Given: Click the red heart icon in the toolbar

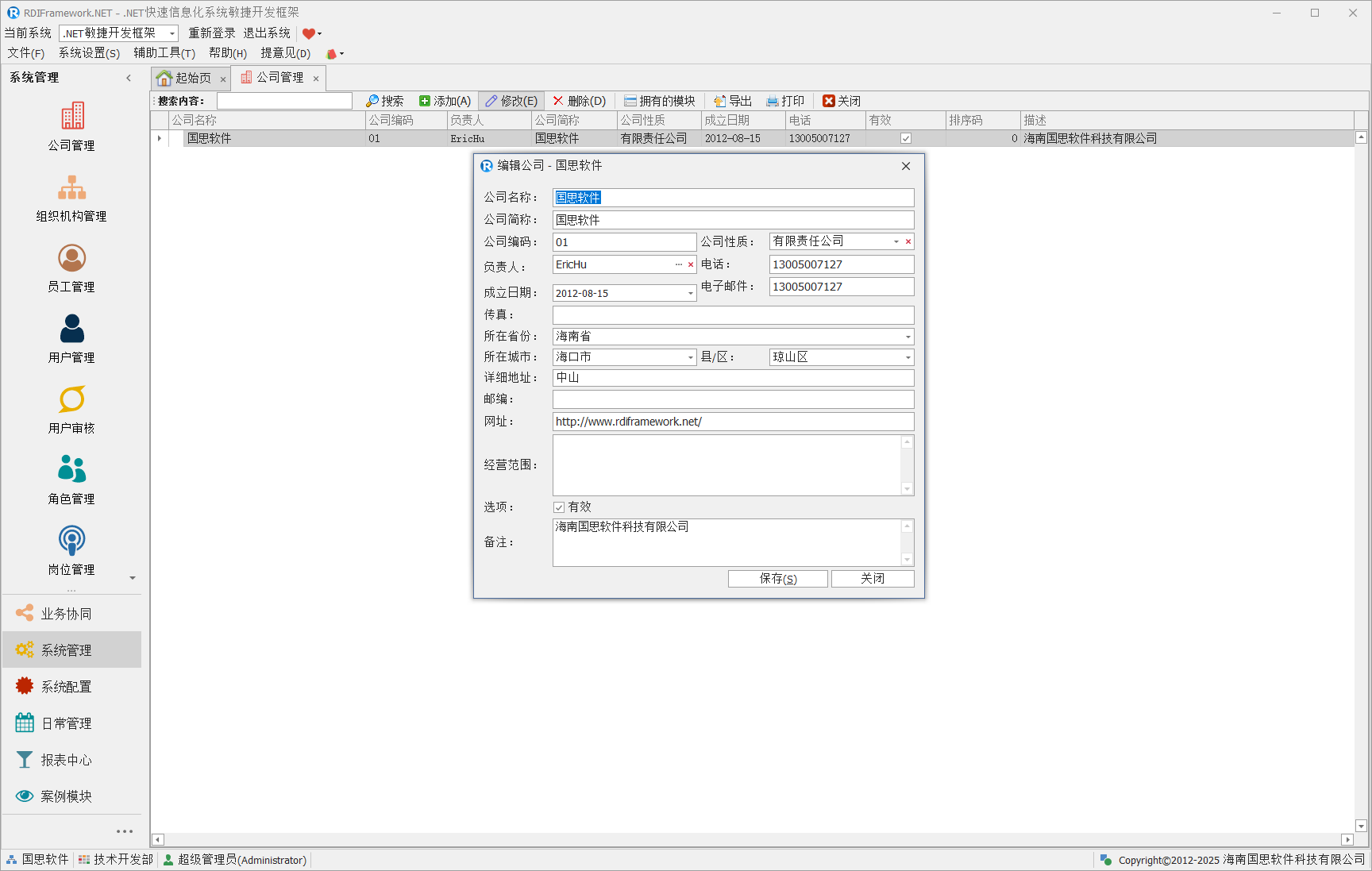Looking at the screenshot, I should click(x=308, y=33).
